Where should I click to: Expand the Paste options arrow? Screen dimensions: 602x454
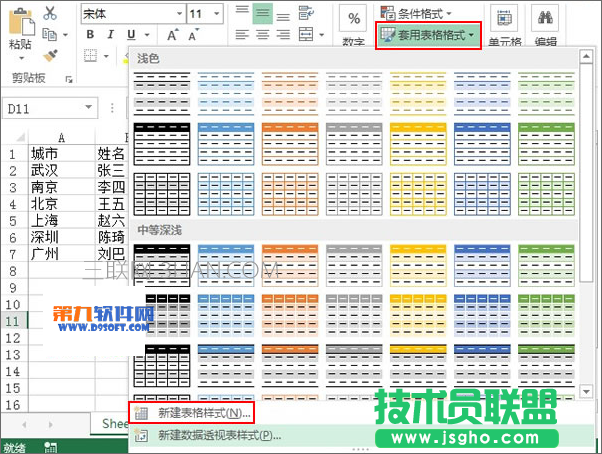22,58
